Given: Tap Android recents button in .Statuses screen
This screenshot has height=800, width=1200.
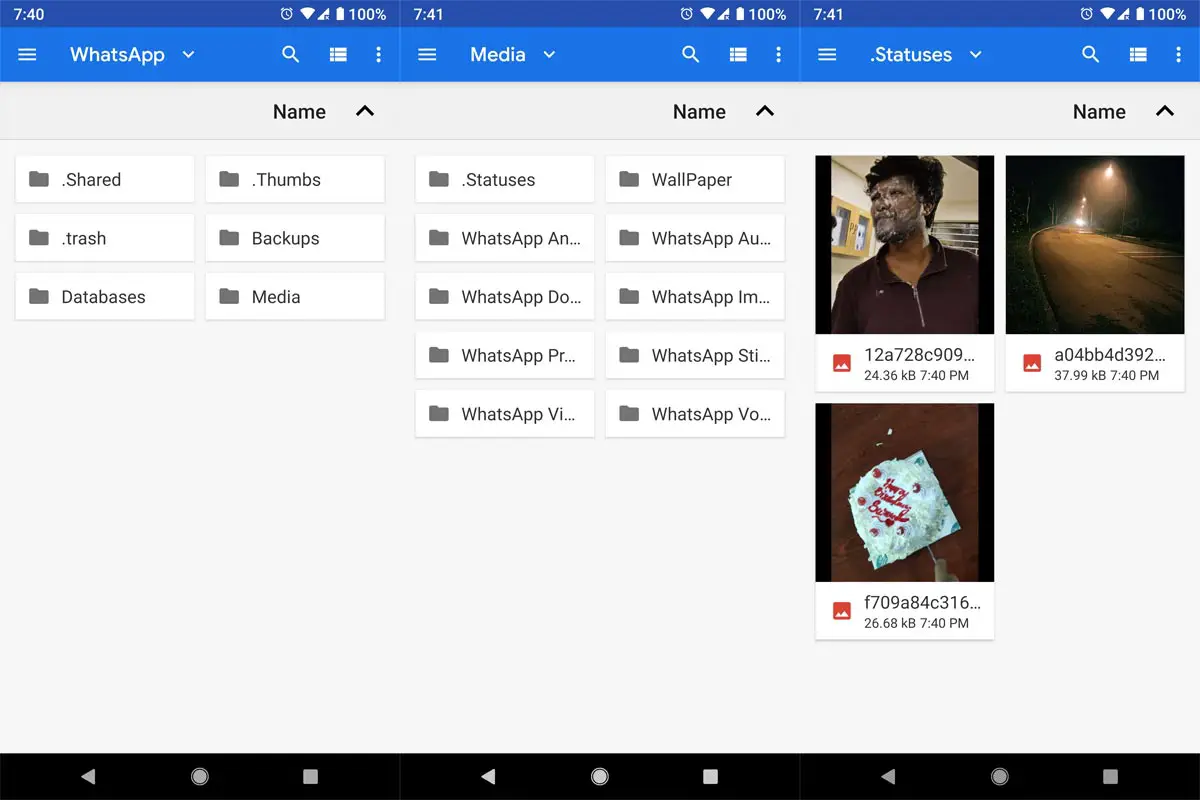Looking at the screenshot, I should (1110, 776).
